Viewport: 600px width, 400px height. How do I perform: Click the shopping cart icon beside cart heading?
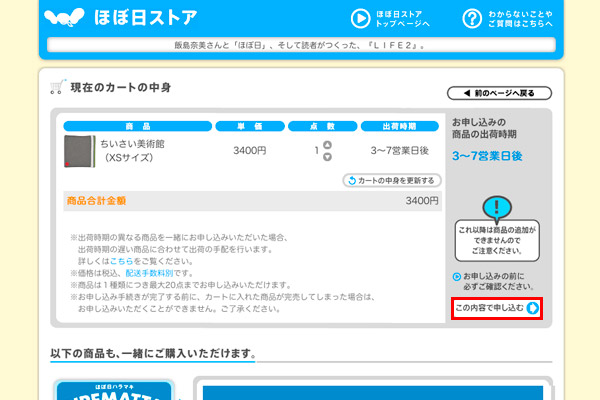click(58, 87)
